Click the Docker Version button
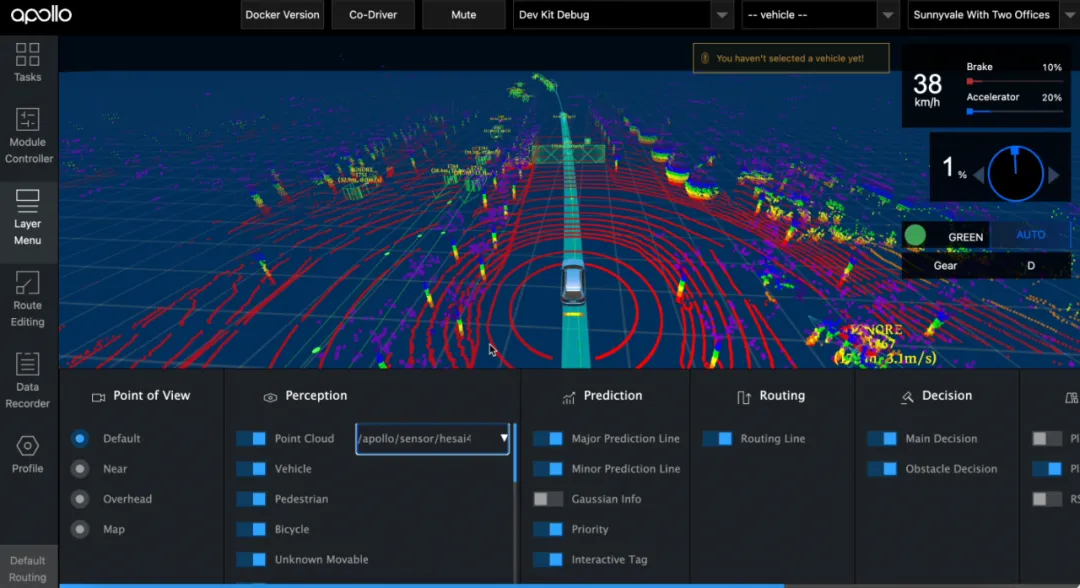1080x588 pixels. pos(282,14)
